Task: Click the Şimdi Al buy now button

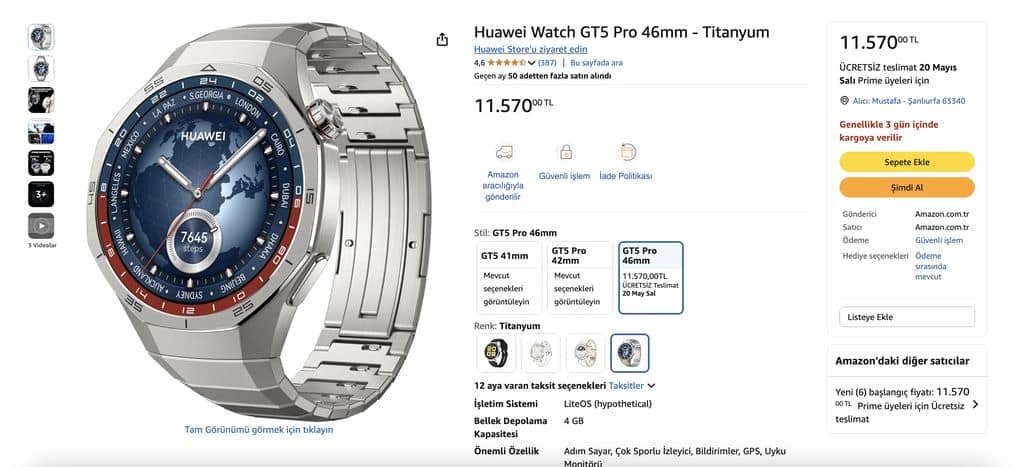Action: 906,187
